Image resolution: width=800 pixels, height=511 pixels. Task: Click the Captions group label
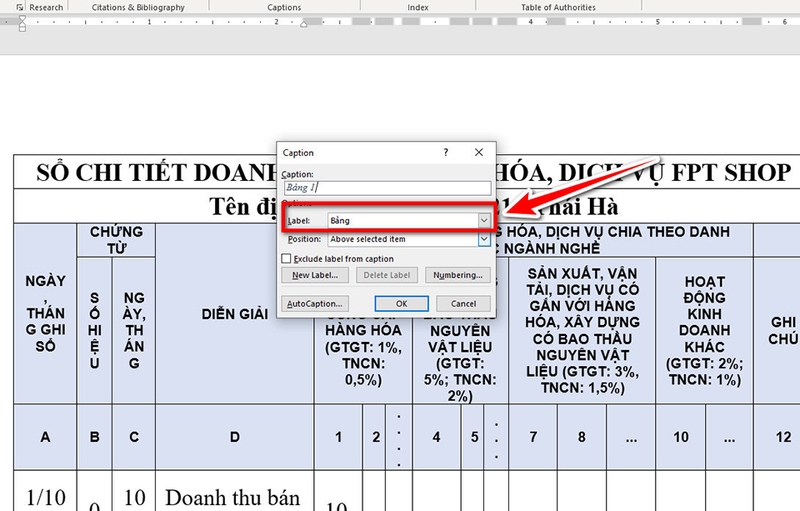284,7
